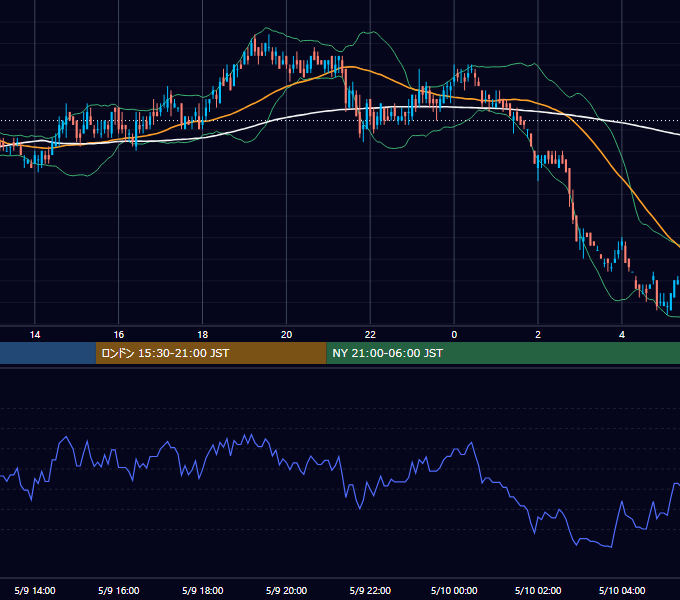Click the 4 hour axis label
The width and height of the screenshot is (680, 600).
[622, 335]
